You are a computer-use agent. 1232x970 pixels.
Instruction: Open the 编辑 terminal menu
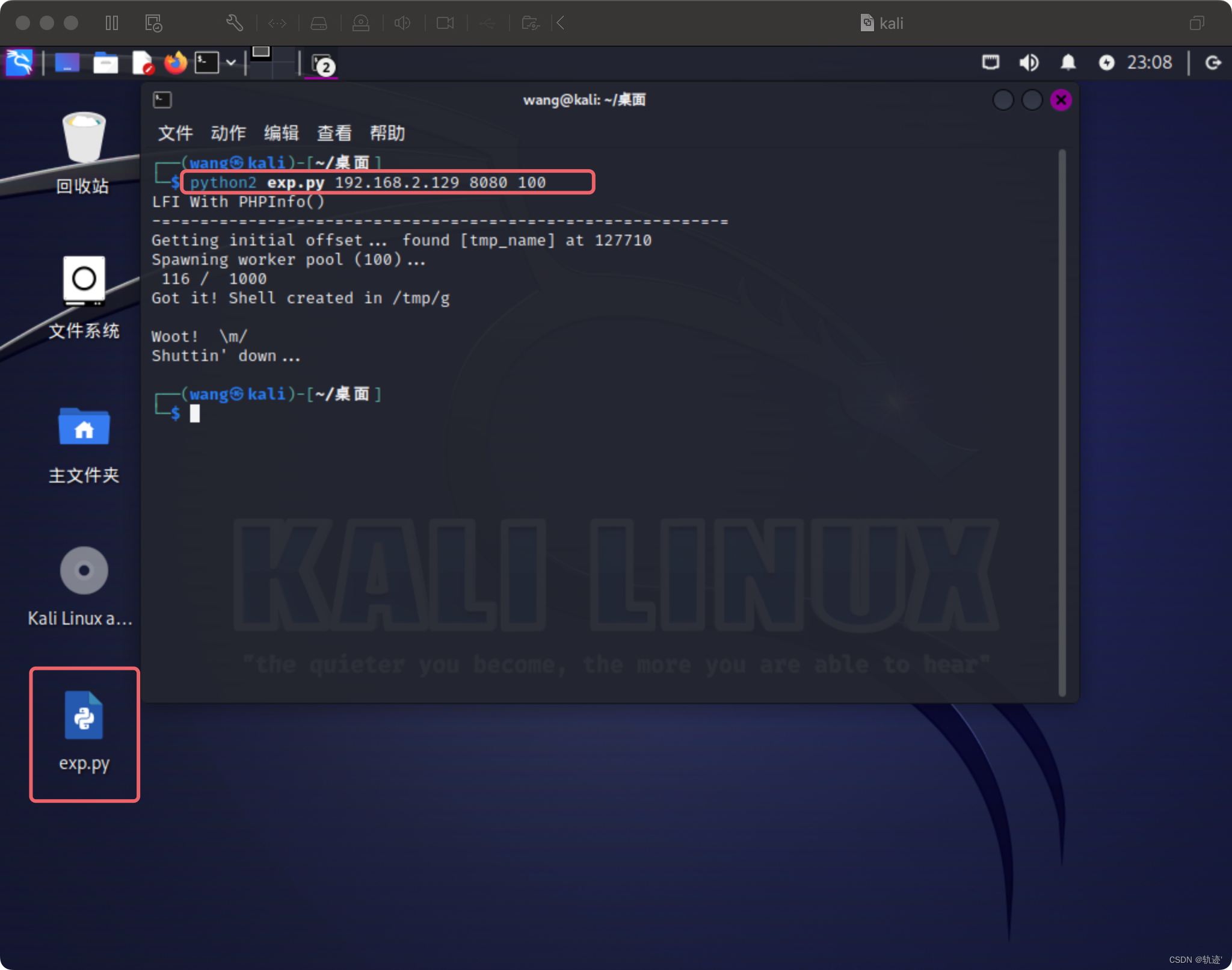click(x=281, y=133)
